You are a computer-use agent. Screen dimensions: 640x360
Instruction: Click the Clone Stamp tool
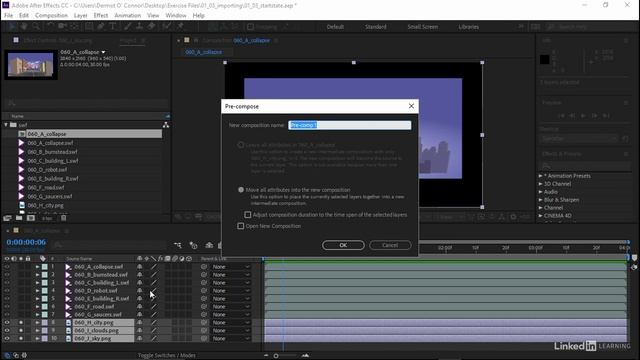tap(139, 27)
